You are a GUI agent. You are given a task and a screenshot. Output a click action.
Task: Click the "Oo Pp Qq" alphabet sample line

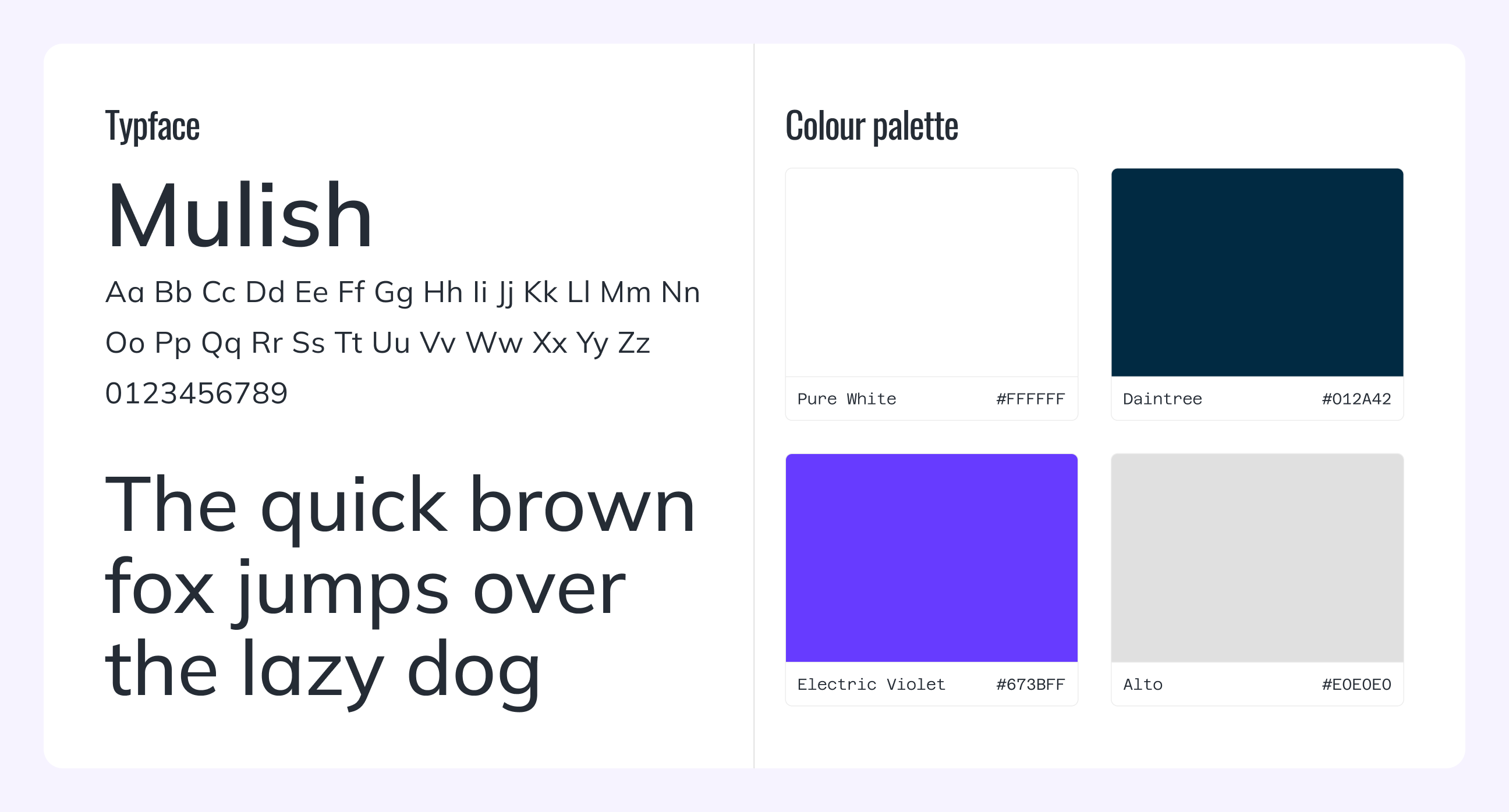point(377,343)
